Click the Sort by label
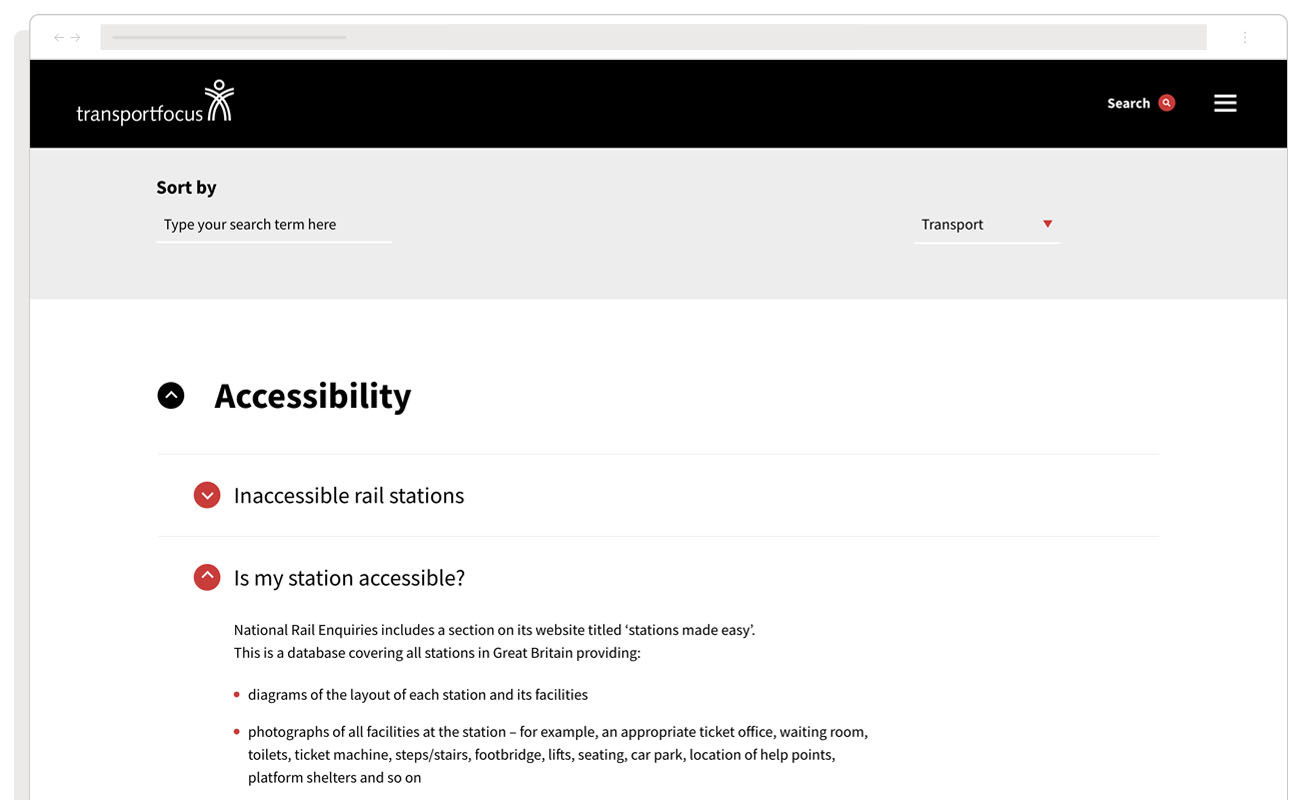 pos(186,187)
